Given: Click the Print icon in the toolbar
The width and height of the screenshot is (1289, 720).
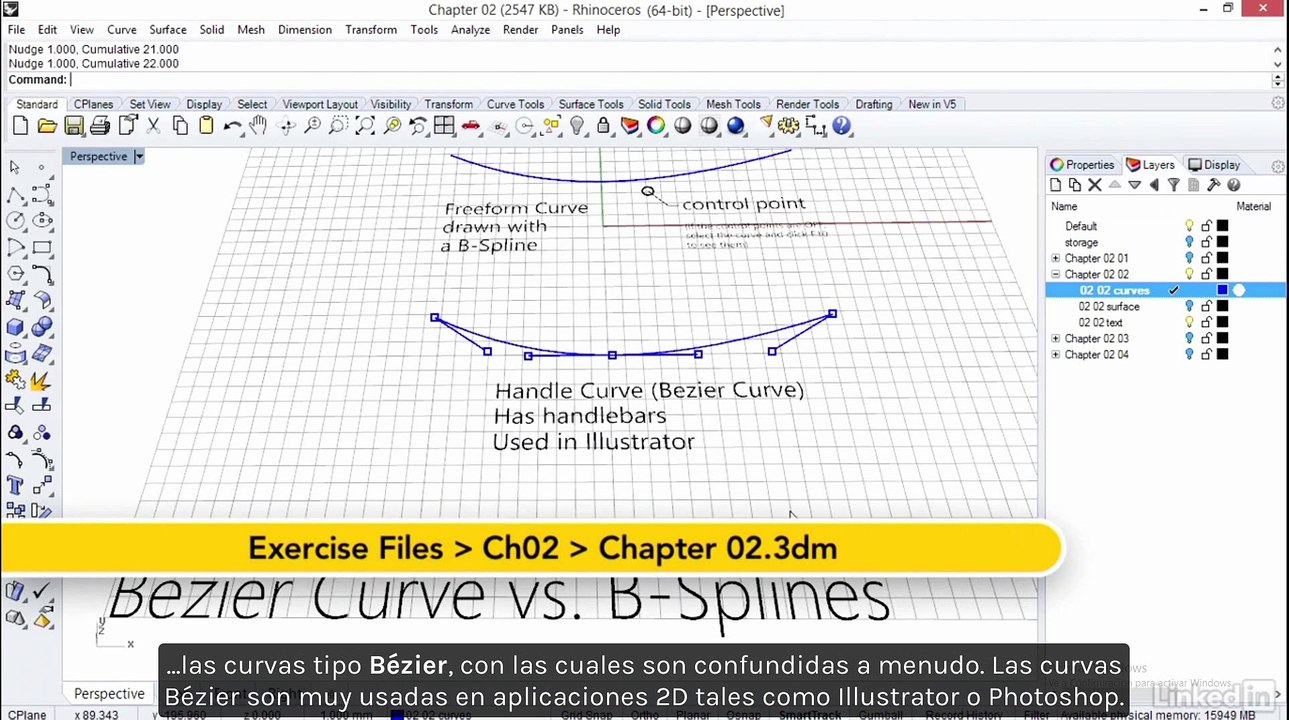Looking at the screenshot, I should coord(100,126).
